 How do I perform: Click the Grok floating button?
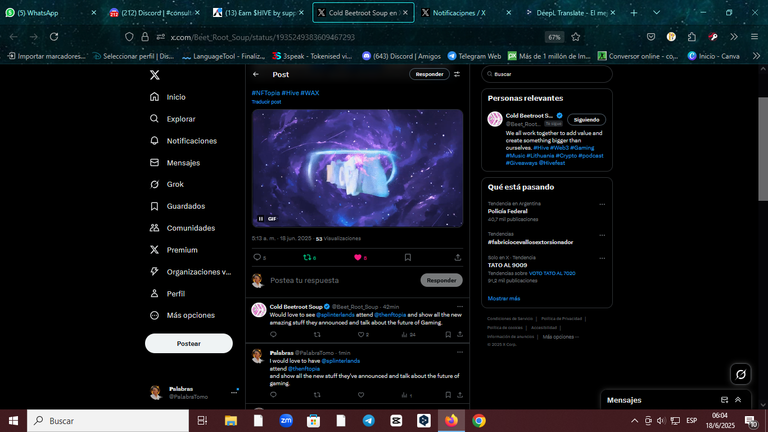(741, 375)
